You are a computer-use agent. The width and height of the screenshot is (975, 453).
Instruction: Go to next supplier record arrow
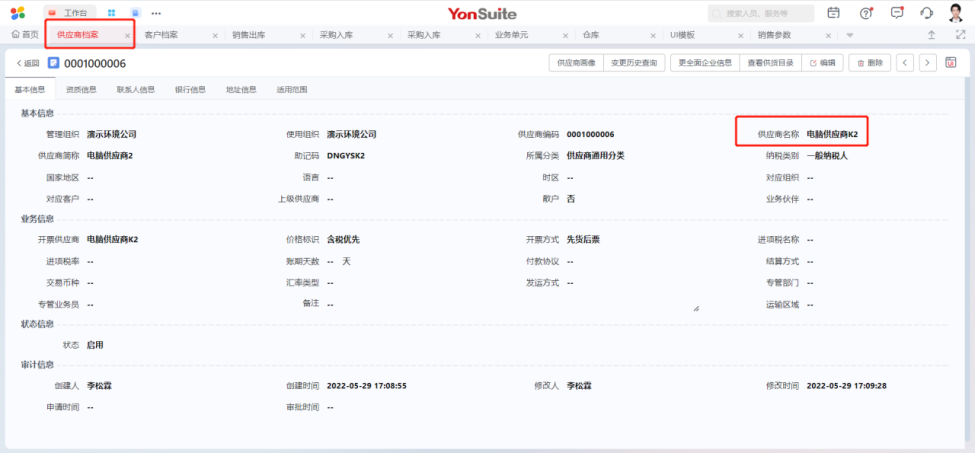pyautogui.click(x=928, y=63)
